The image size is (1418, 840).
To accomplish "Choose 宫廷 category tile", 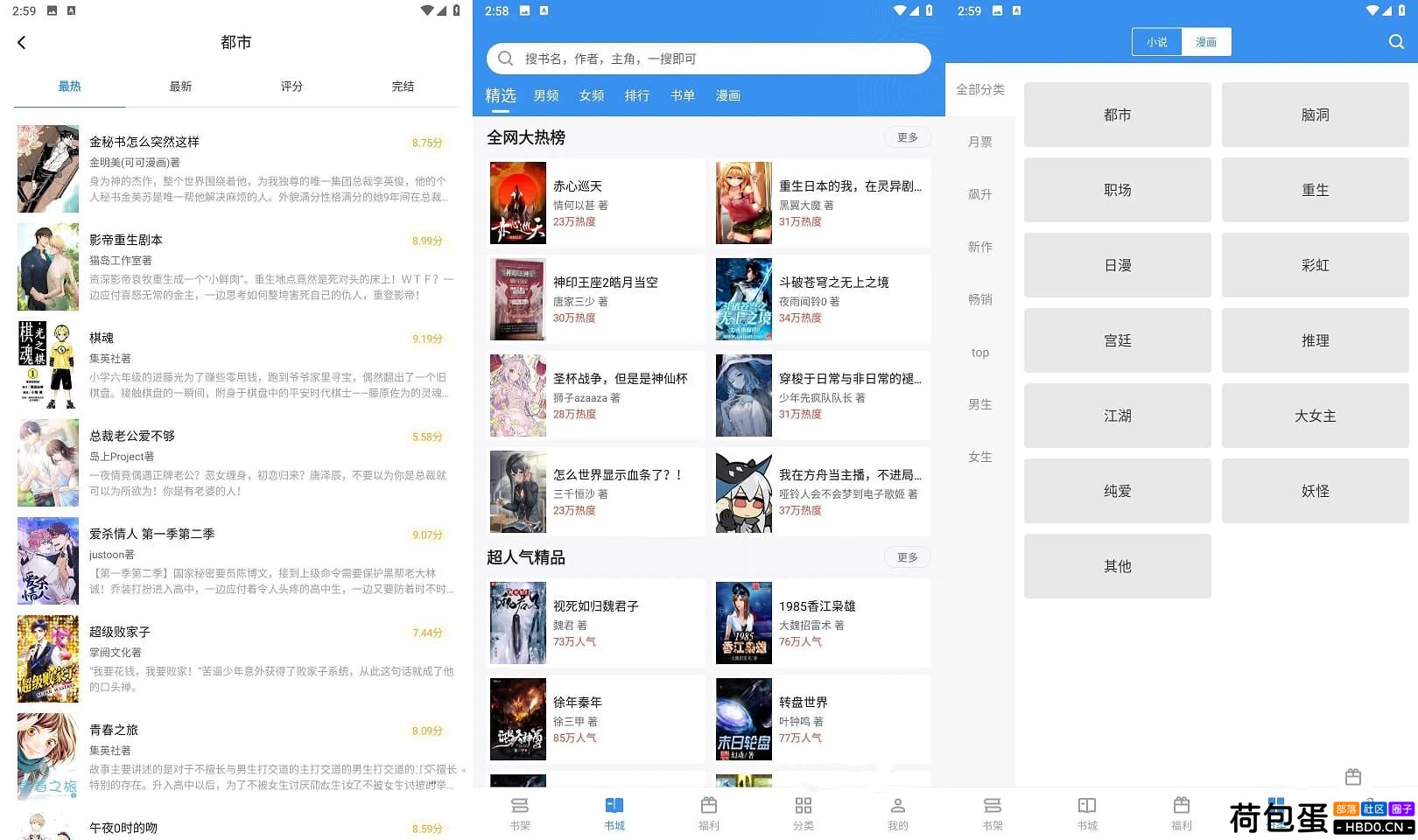I will (1118, 340).
